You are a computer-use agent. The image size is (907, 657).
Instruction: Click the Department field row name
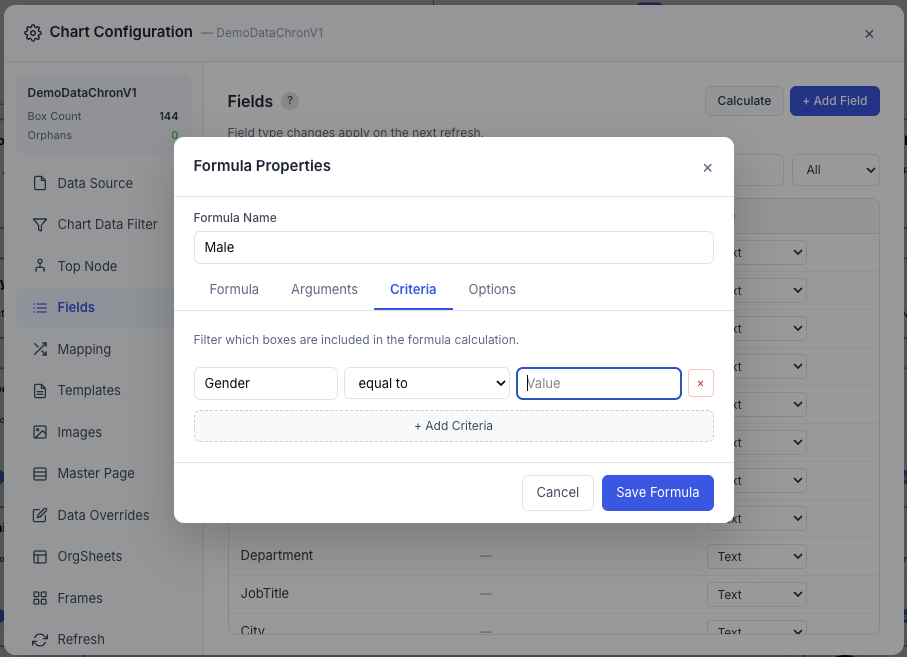tap(276, 555)
